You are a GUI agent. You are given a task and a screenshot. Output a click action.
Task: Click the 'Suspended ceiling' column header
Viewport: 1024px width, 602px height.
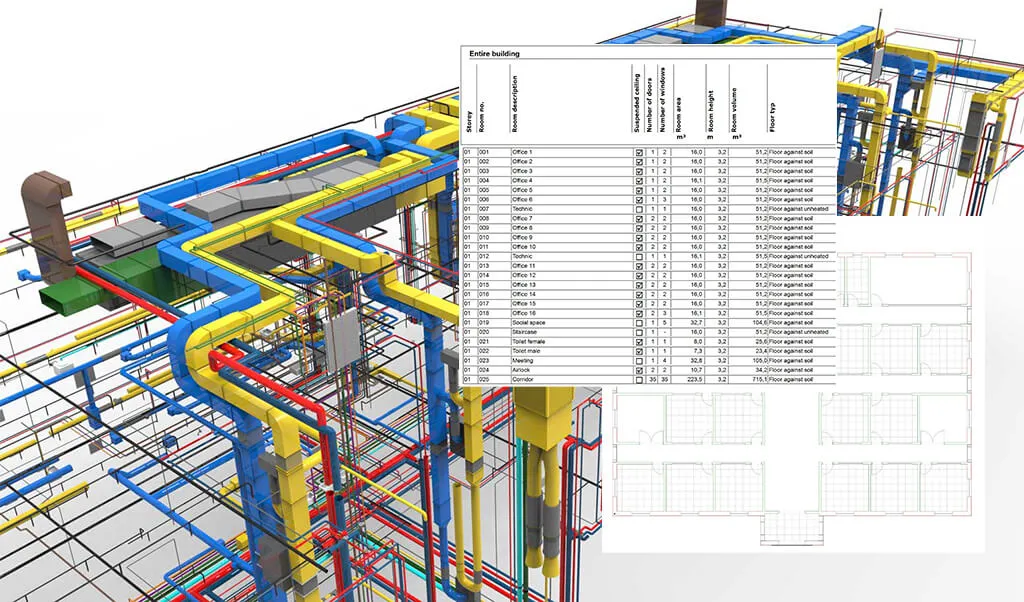coord(637,103)
